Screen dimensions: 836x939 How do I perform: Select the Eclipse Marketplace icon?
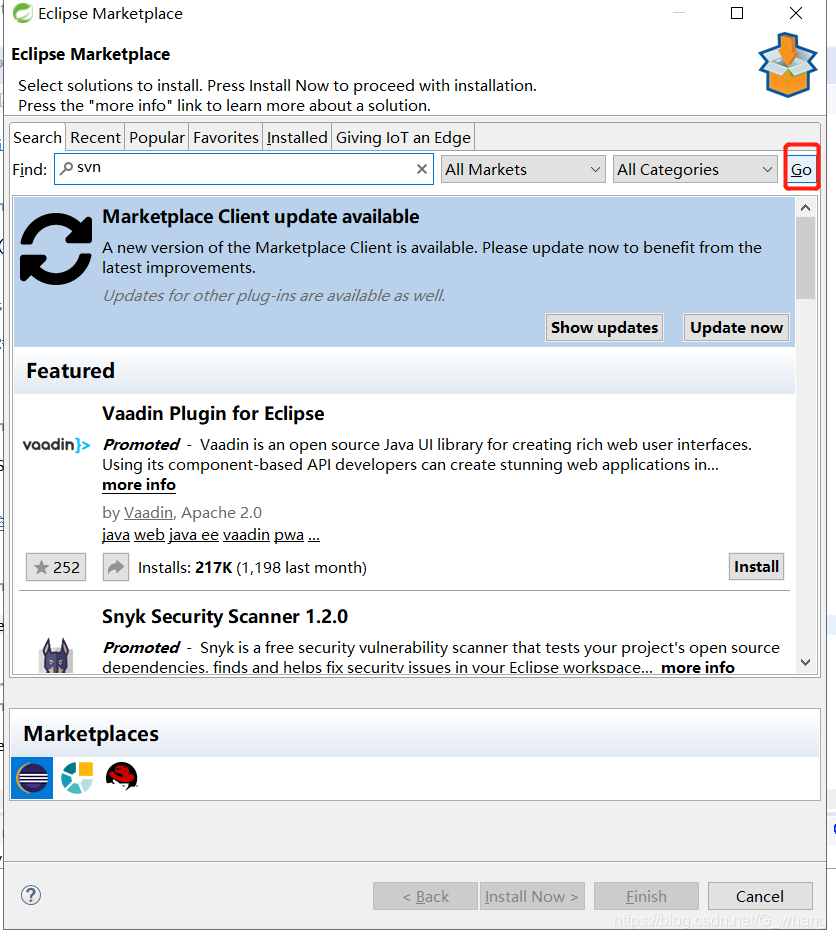point(32,777)
